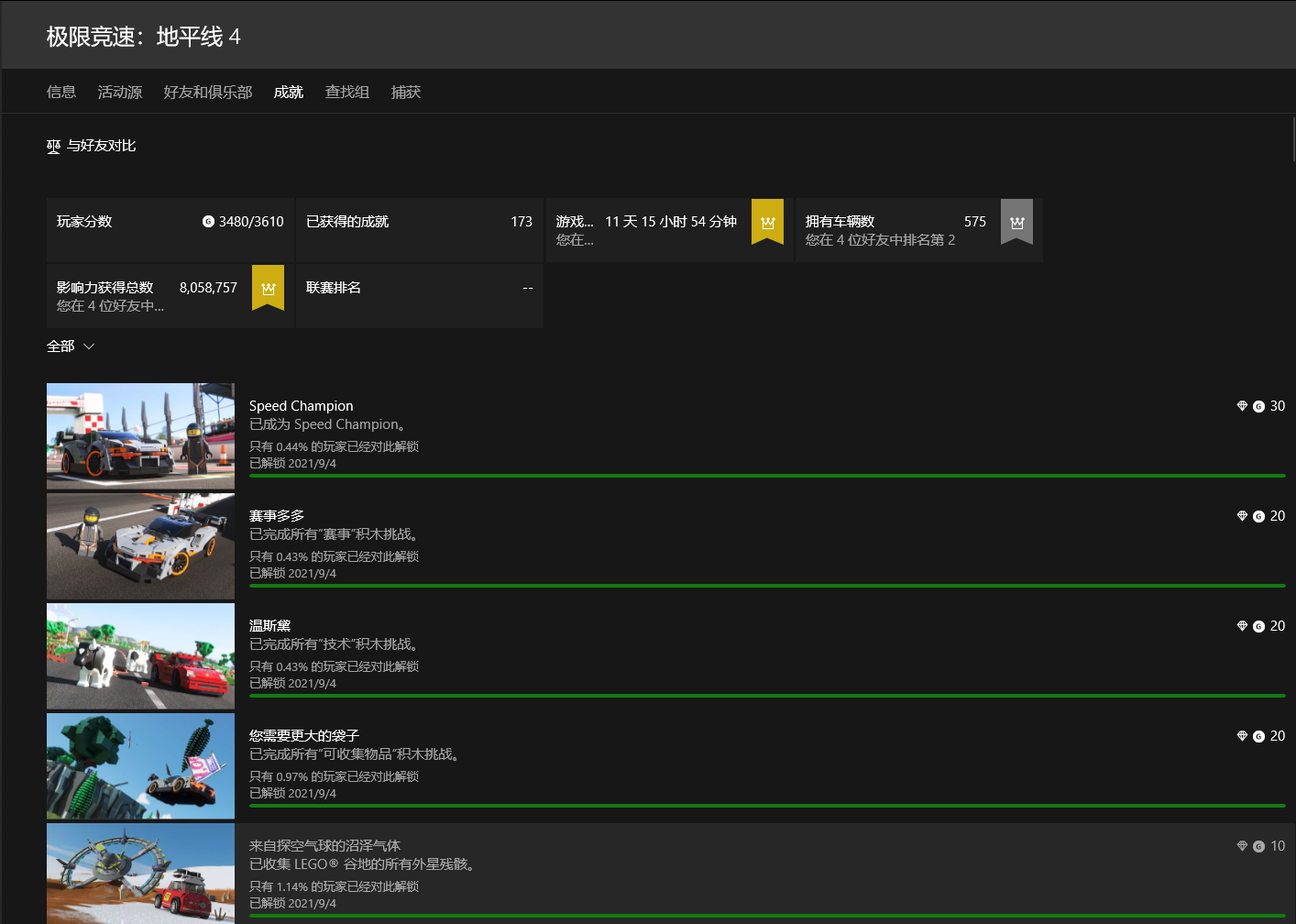Click the 赛事多多 green progress bar
Image resolution: width=1296 pixels, height=924 pixels.
coord(767,586)
